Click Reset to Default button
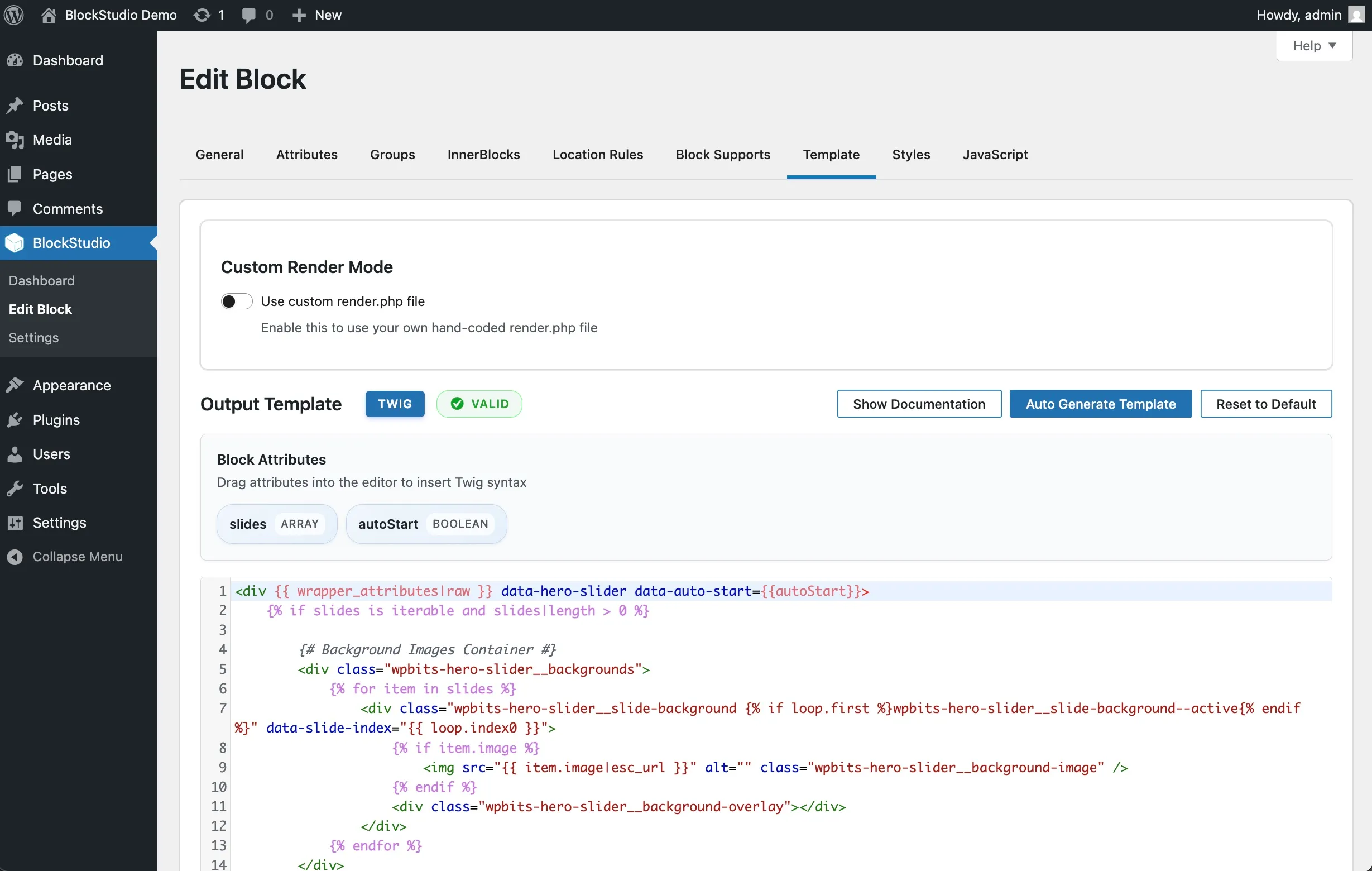Screen dimensions: 1372x871 click(x=1266, y=404)
